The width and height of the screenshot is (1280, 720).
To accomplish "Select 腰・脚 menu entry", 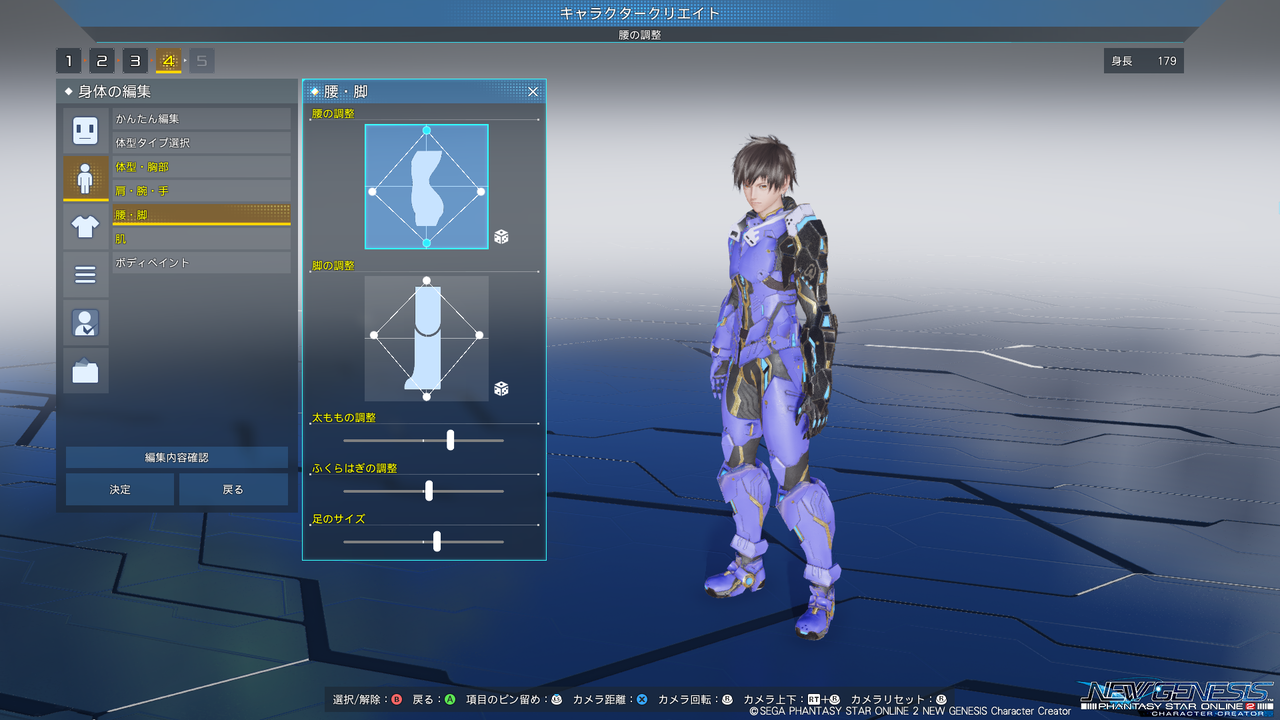I will [201, 215].
